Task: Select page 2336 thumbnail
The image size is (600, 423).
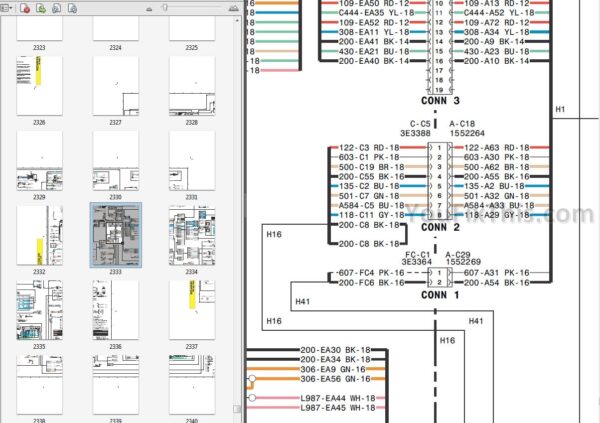Action: pyautogui.click(x=115, y=309)
